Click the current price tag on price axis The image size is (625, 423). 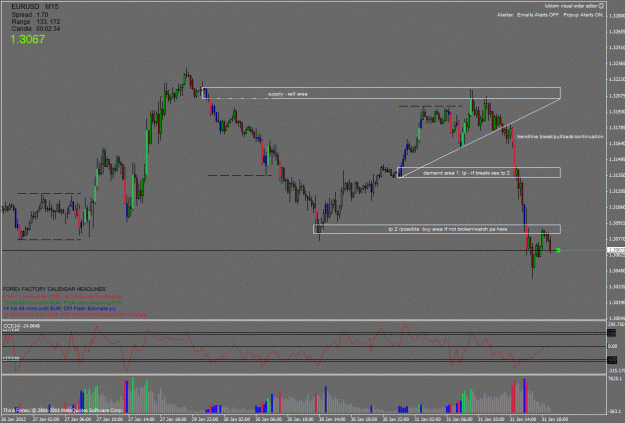point(616,250)
